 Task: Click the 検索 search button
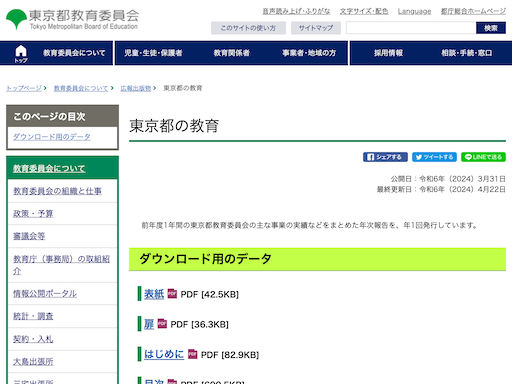pos(491,28)
